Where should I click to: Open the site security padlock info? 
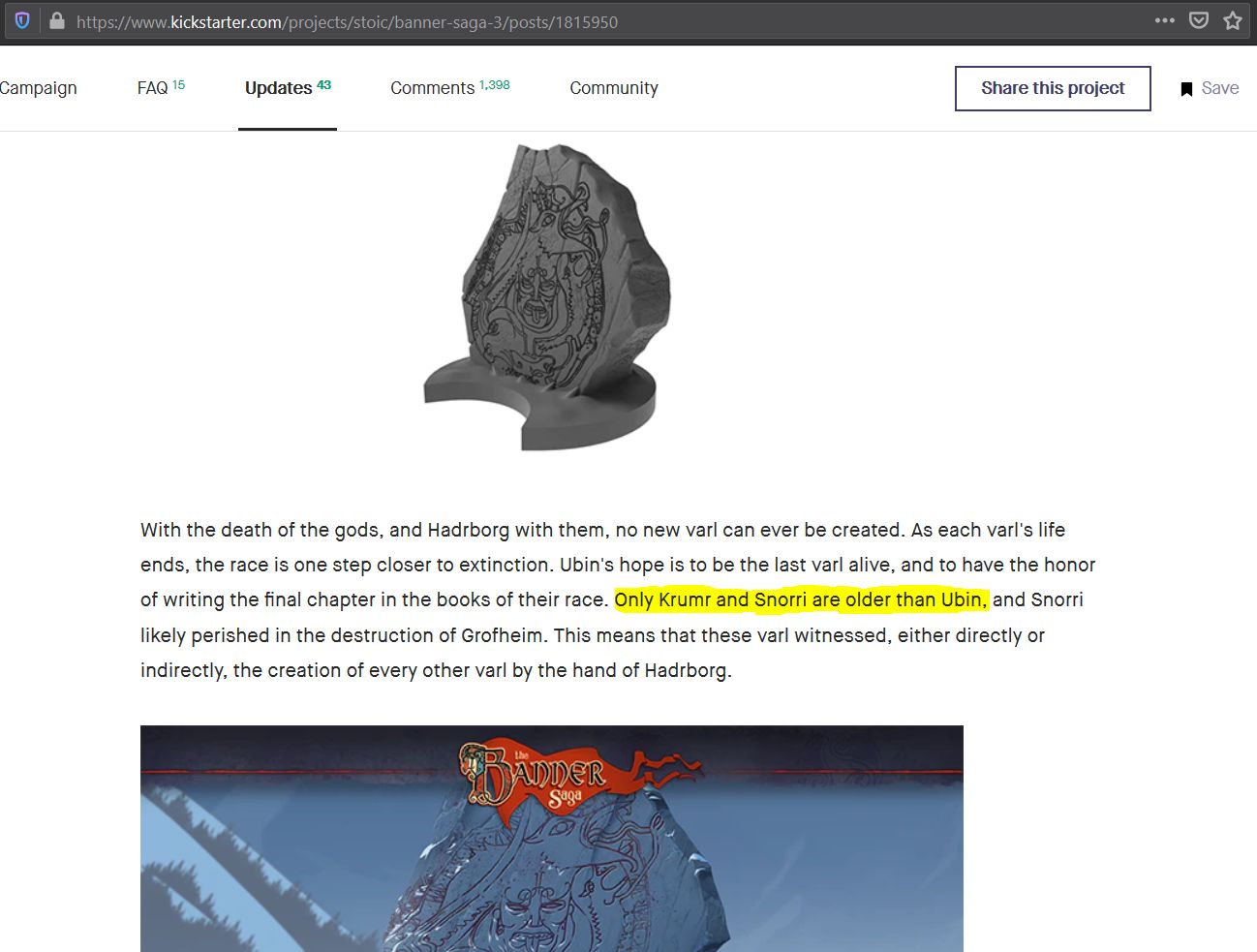coord(56,20)
